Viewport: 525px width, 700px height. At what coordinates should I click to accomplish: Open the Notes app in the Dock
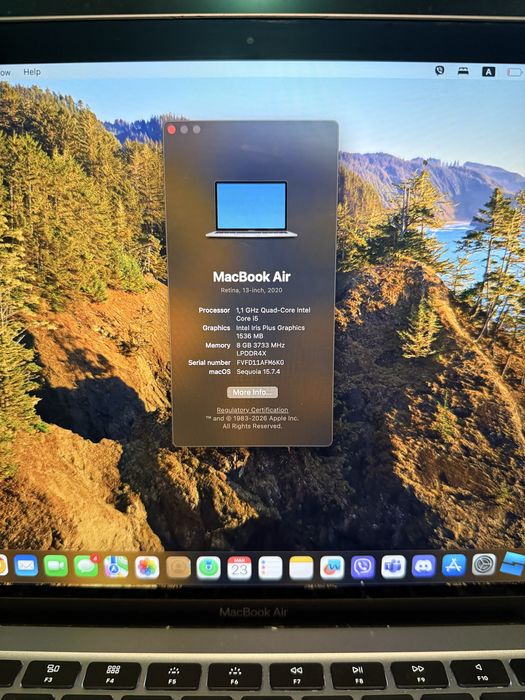tap(301, 568)
